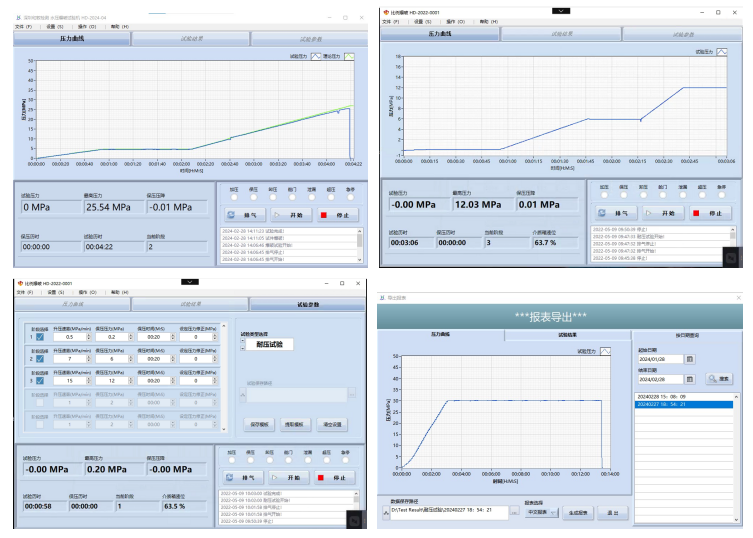This screenshot has height=538, width=753.
Task: Click magnifier search button in report export dialog
Action: coord(719,379)
